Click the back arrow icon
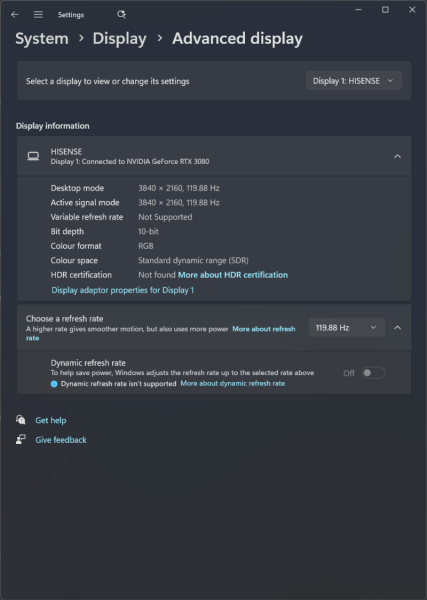 click(15, 15)
